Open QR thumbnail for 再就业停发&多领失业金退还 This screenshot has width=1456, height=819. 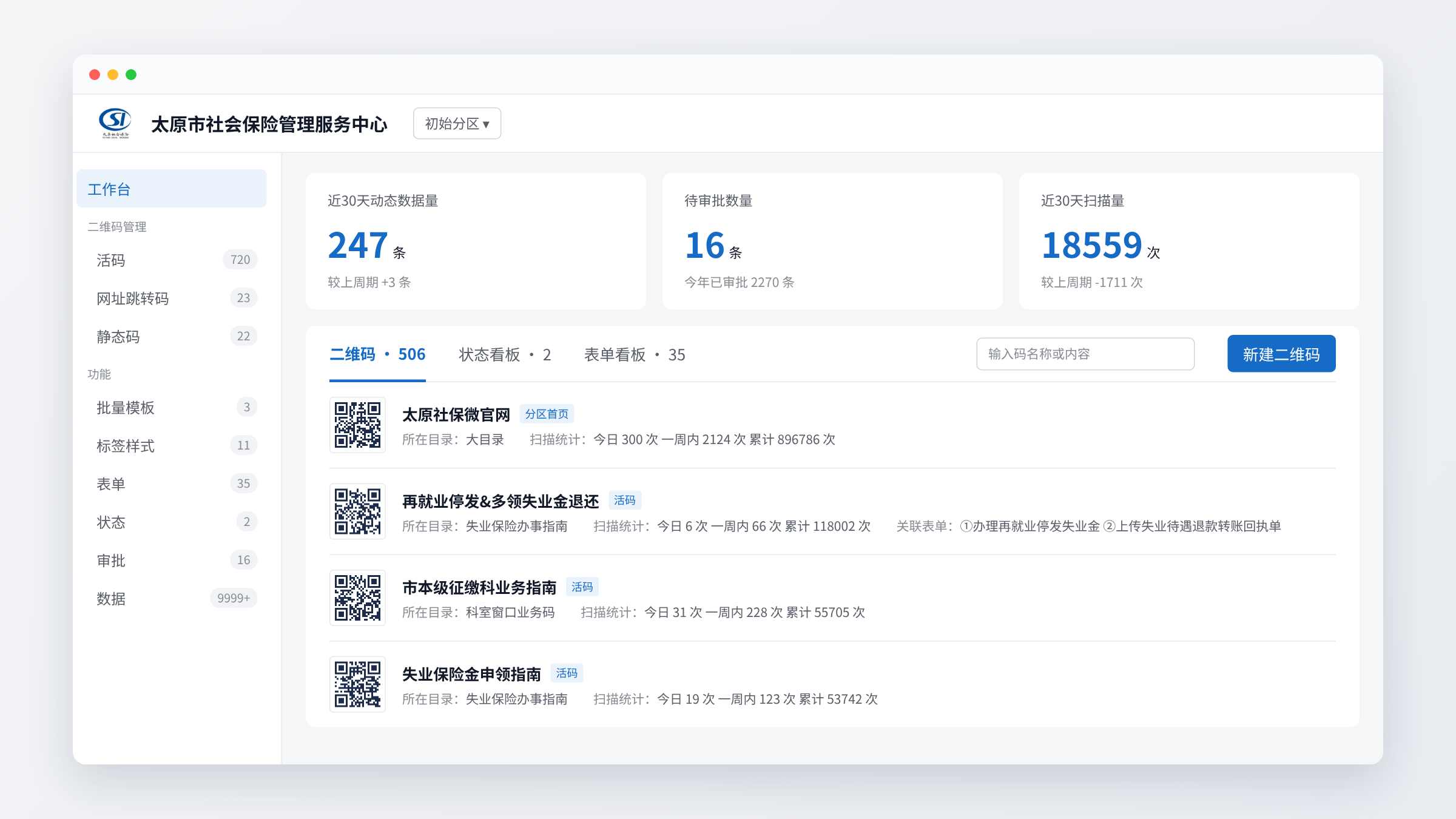[357, 511]
